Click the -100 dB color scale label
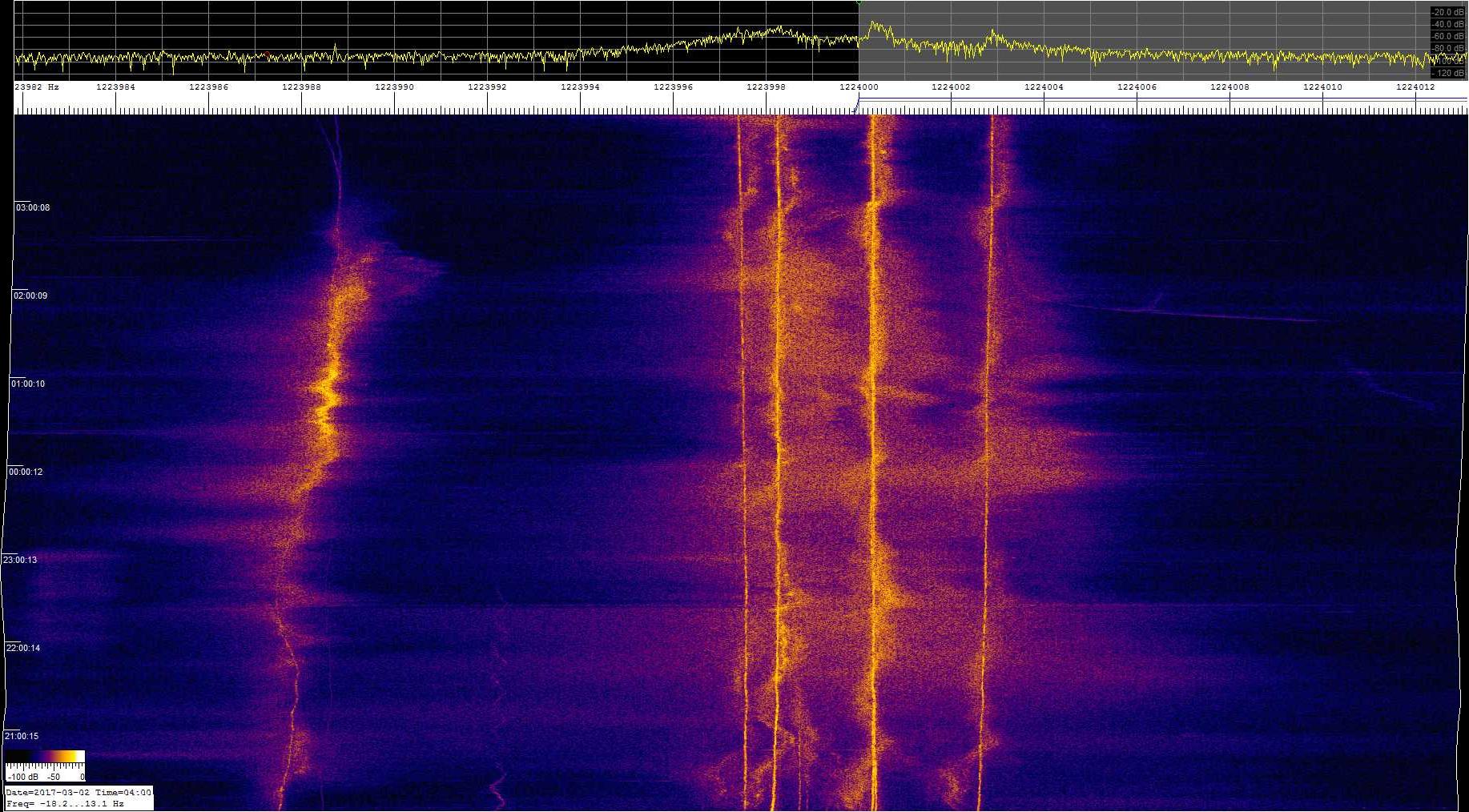This screenshot has height=812, width=1469. click(22, 777)
